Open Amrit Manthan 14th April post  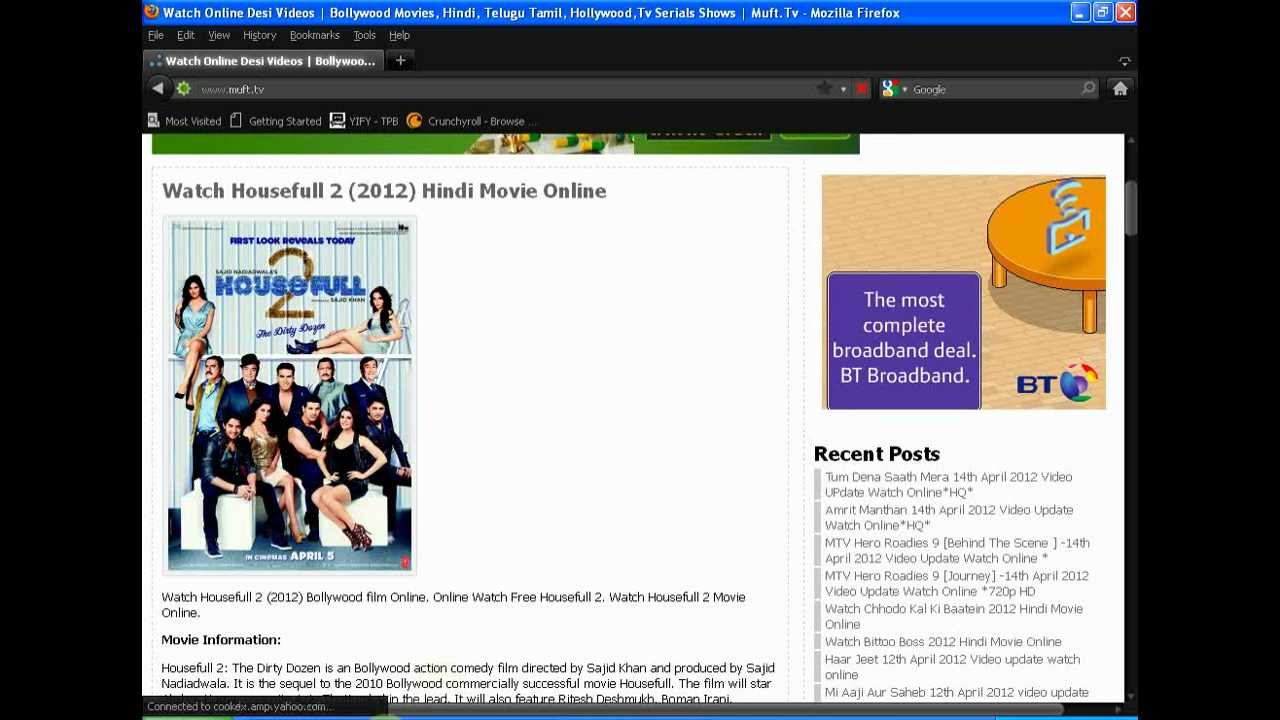coord(949,517)
